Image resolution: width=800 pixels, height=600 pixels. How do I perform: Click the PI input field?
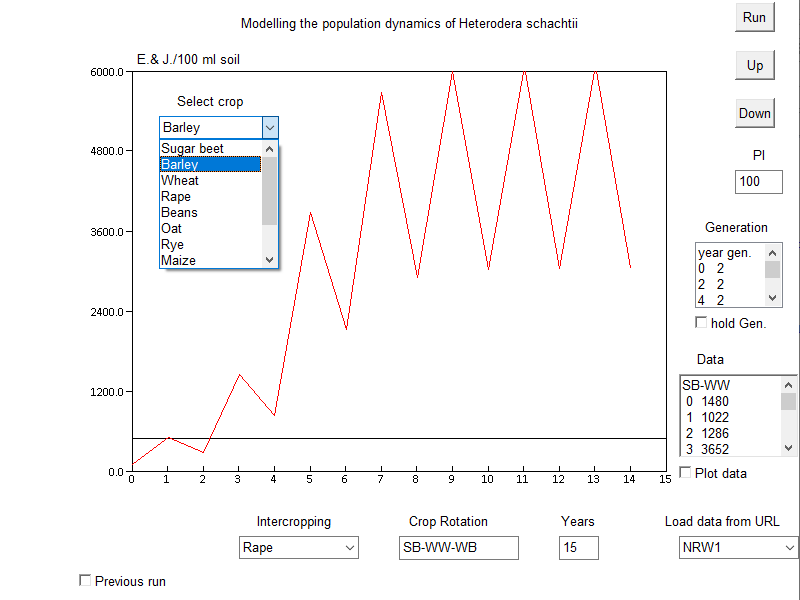(760, 181)
